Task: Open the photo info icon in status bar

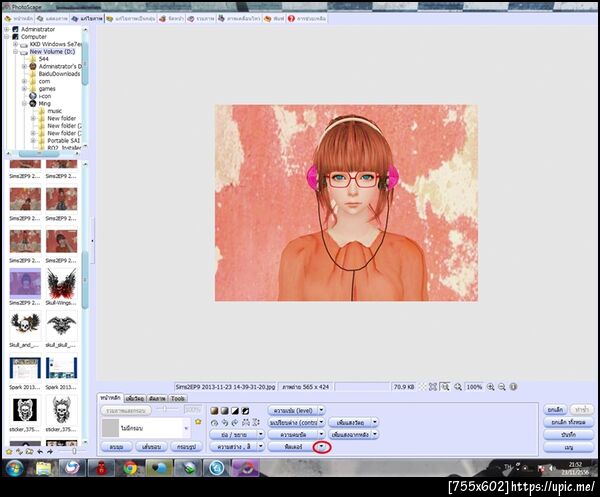Action: pyautogui.click(x=514, y=387)
